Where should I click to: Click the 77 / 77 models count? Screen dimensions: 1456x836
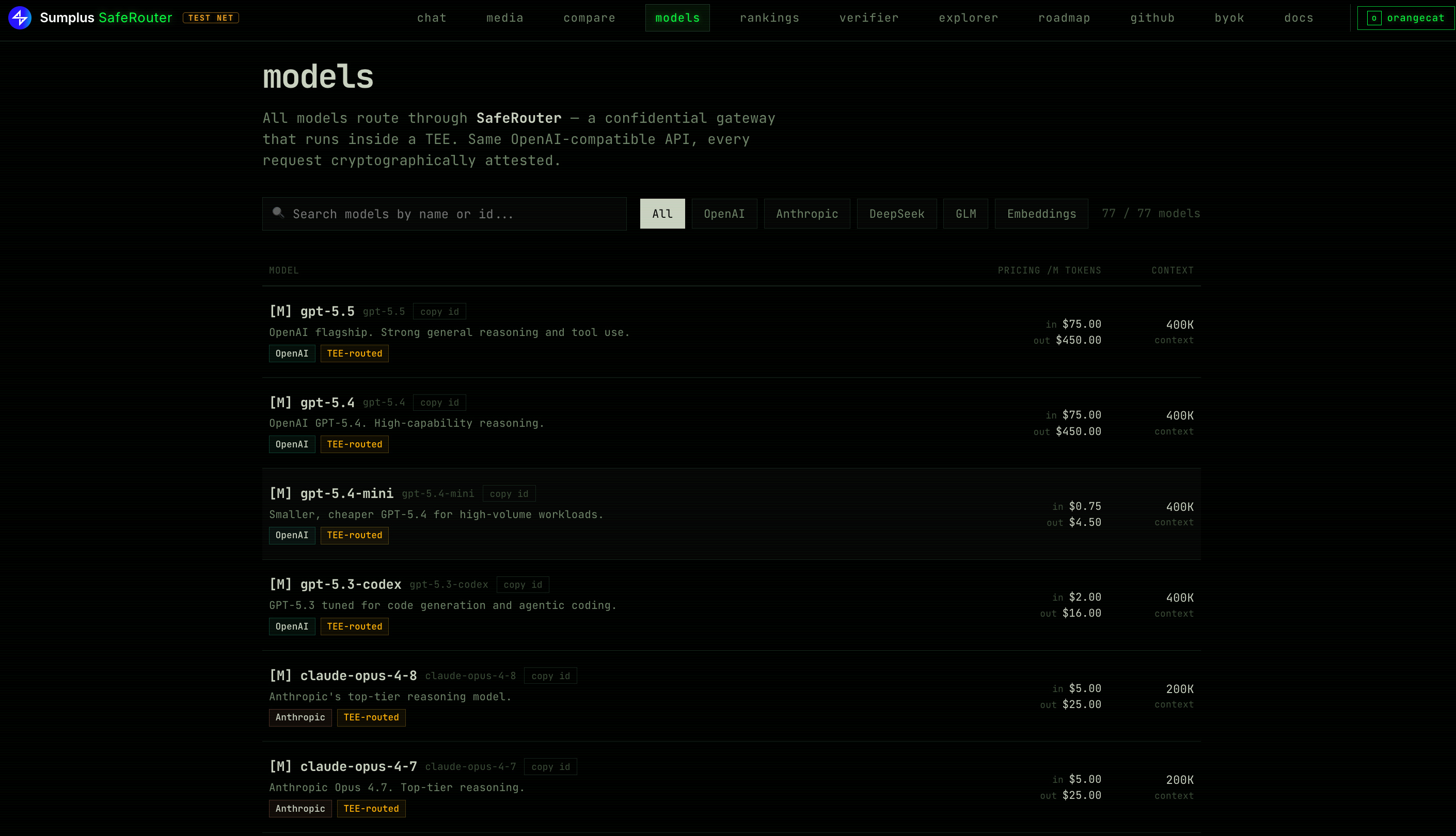click(1151, 214)
